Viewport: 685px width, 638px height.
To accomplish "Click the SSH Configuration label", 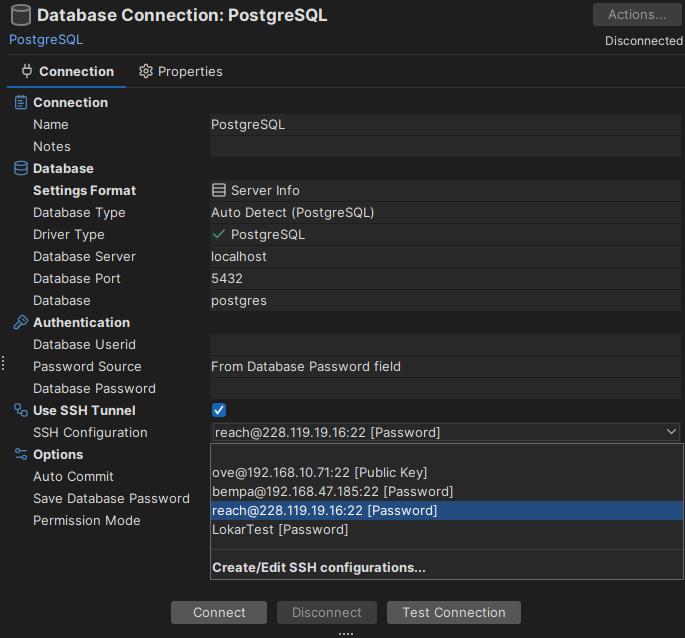I will pyautogui.click(x=90, y=432).
